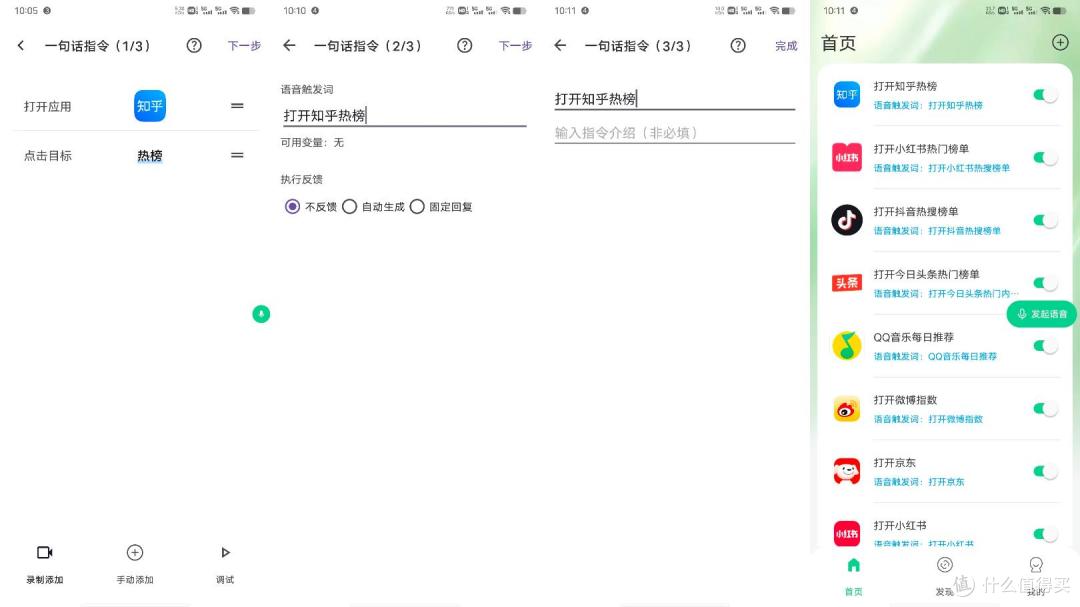
Task: Go back from step 1/3 screen
Action: pos(21,45)
